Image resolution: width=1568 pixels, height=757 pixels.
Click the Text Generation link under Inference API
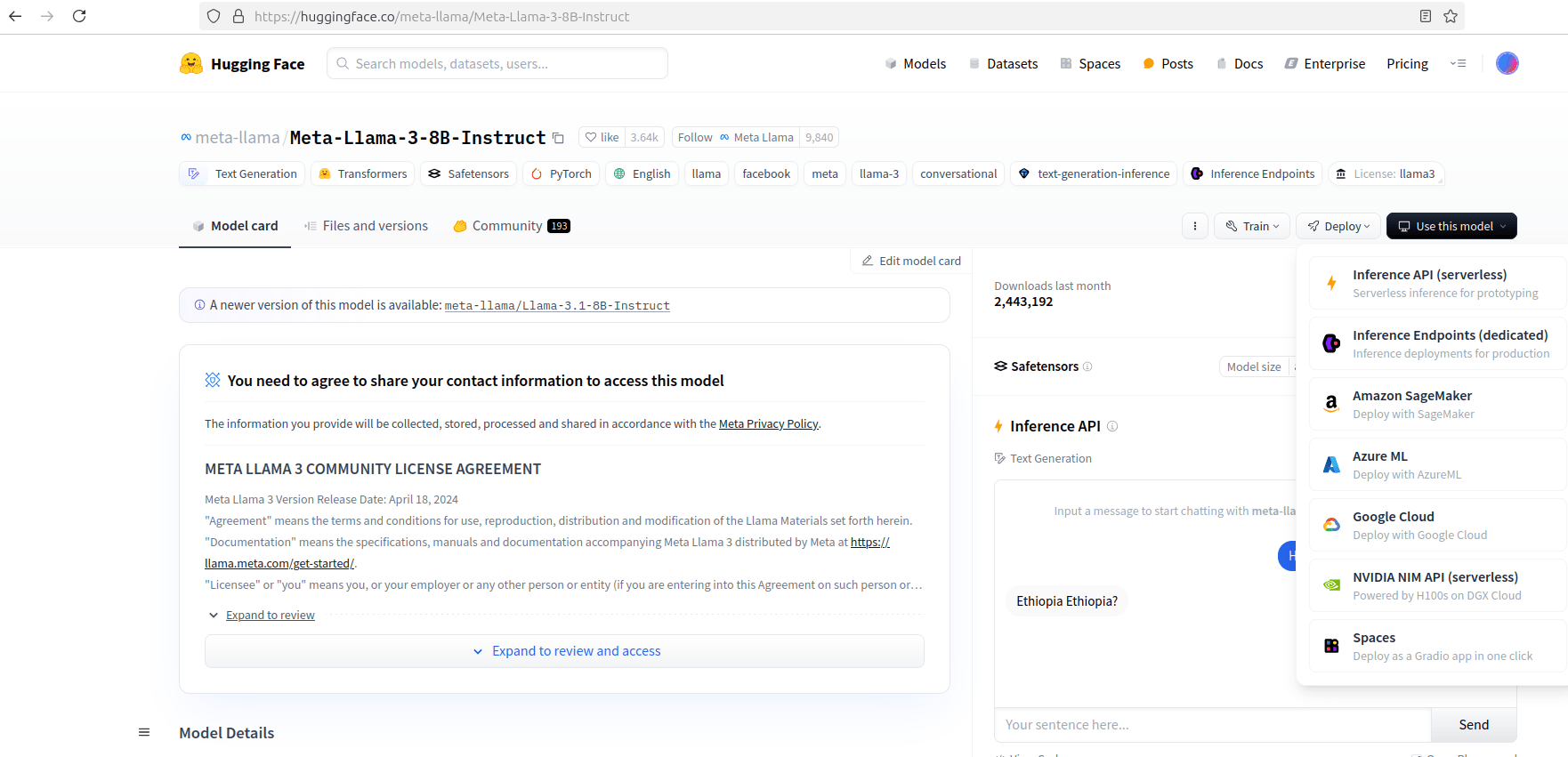pyautogui.click(x=1043, y=458)
